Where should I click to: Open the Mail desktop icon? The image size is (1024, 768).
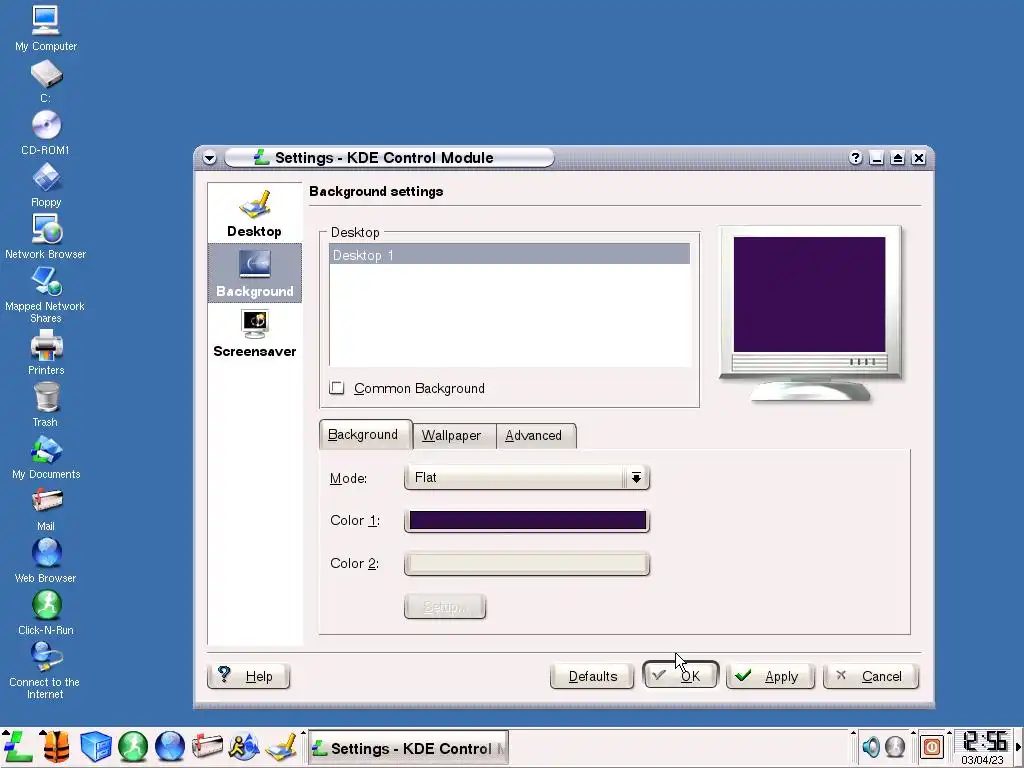coord(46,509)
